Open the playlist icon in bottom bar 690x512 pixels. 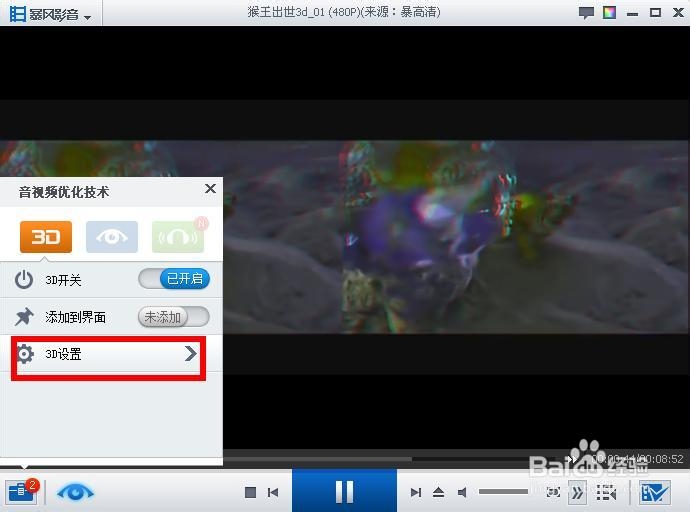click(x=606, y=492)
